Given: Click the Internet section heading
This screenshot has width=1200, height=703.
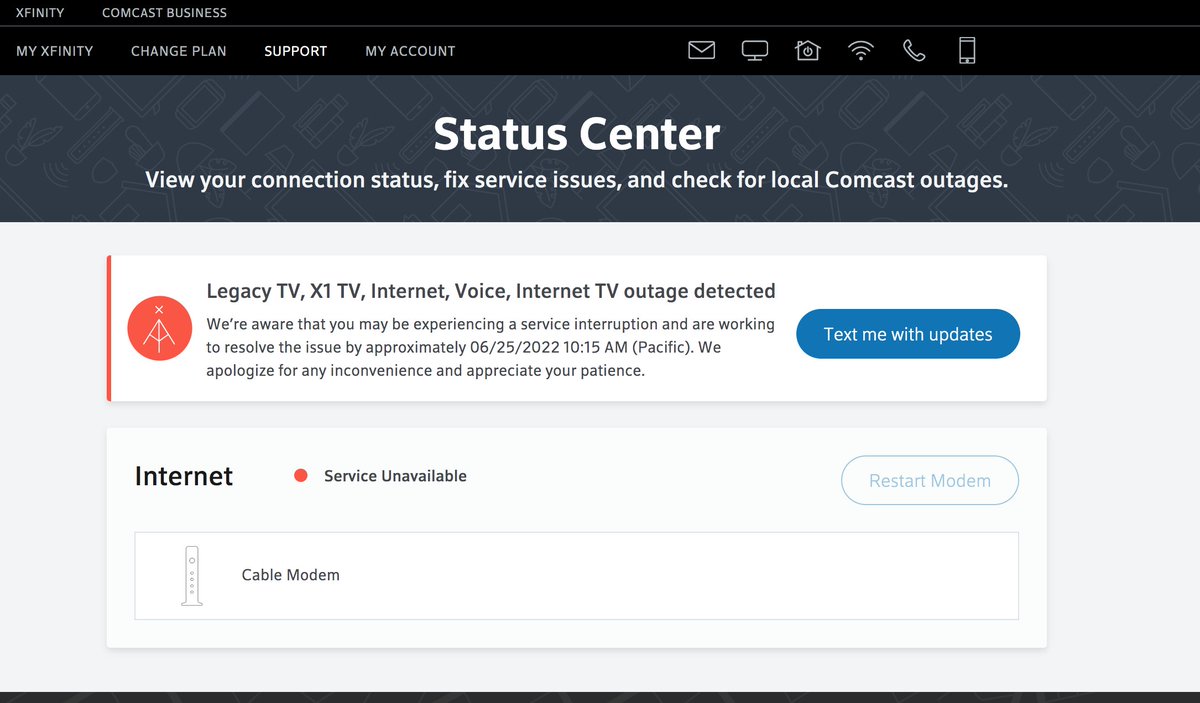Looking at the screenshot, I should (x=184, y=476).
